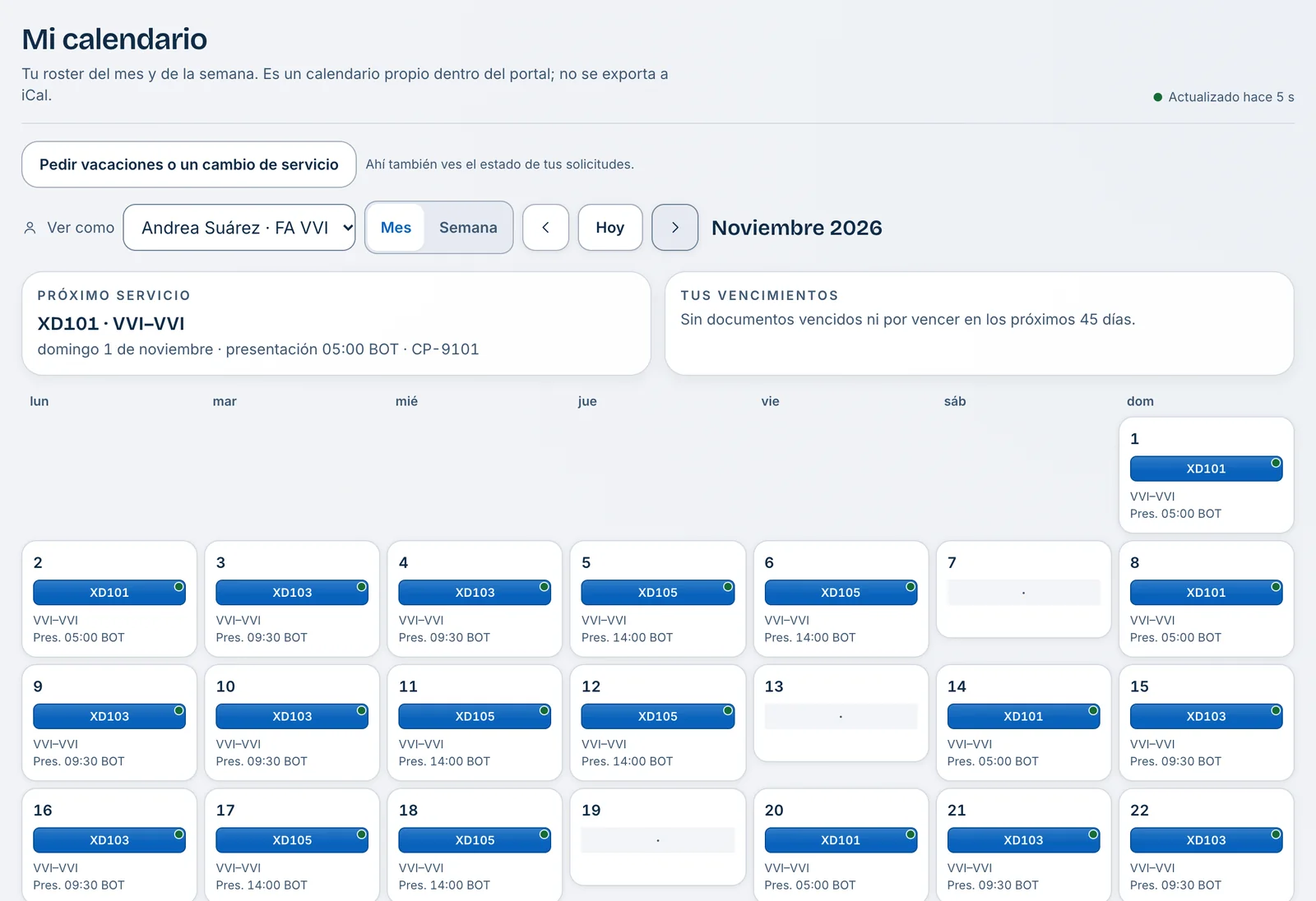Select the XD105 service on day 17

(x=292, y=840)
